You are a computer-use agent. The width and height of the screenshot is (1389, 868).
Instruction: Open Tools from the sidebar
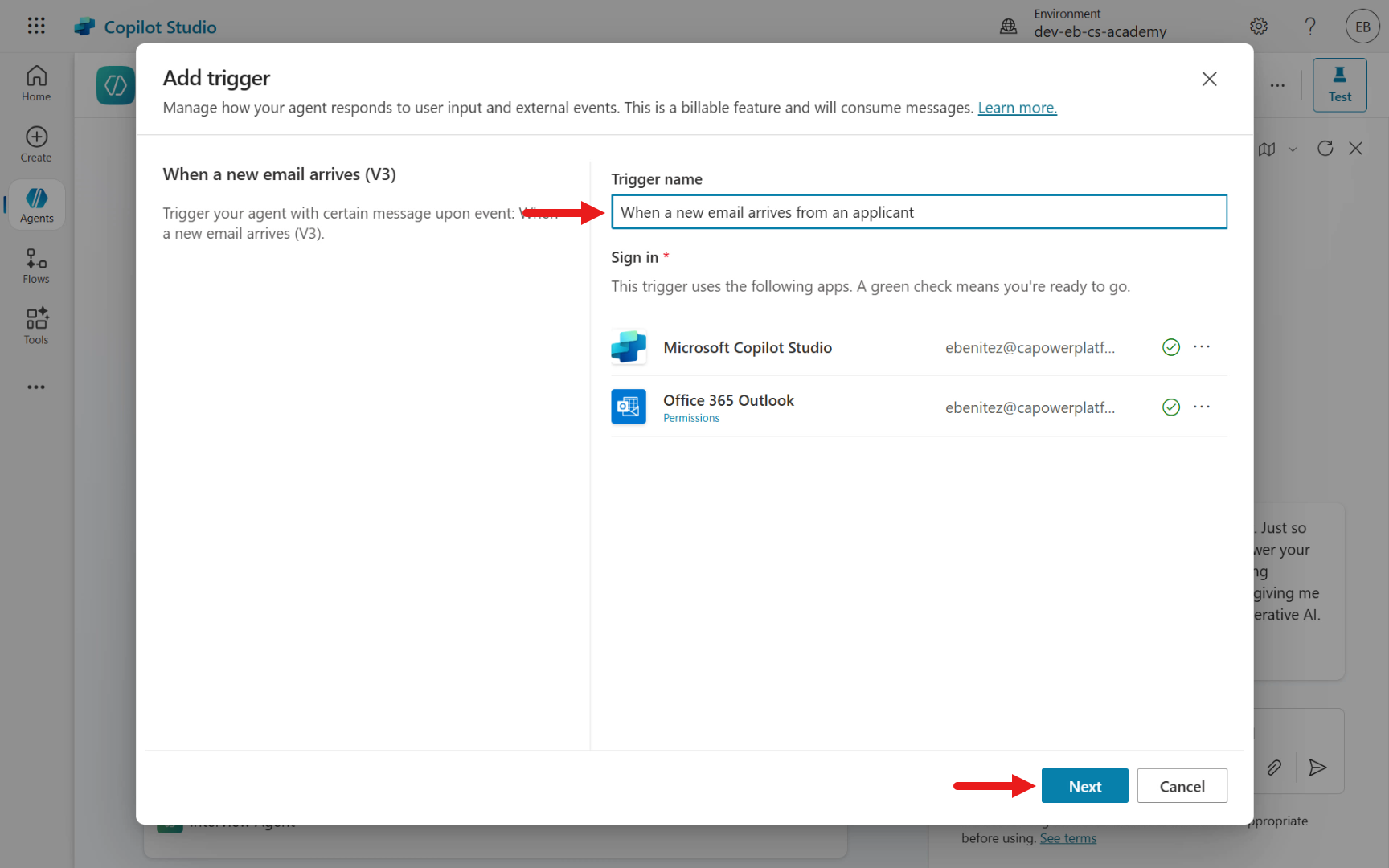[36, 326]
